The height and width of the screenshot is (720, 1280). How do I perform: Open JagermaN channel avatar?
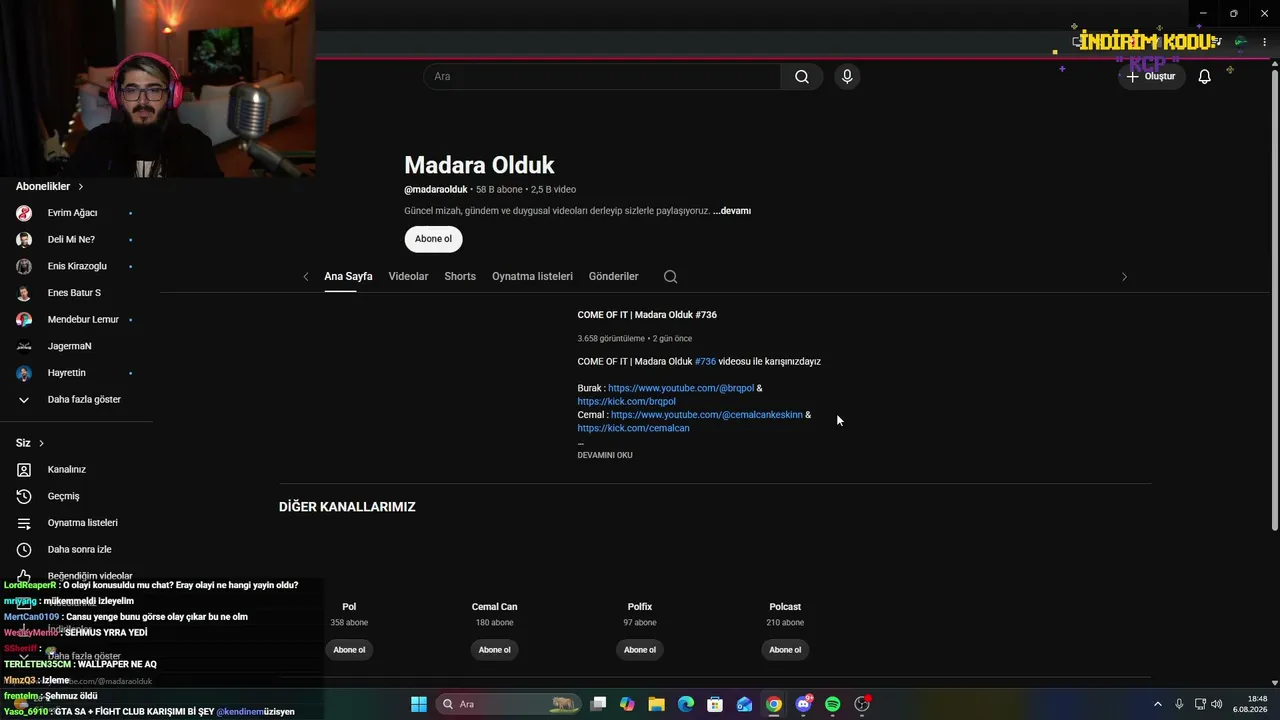24,346
